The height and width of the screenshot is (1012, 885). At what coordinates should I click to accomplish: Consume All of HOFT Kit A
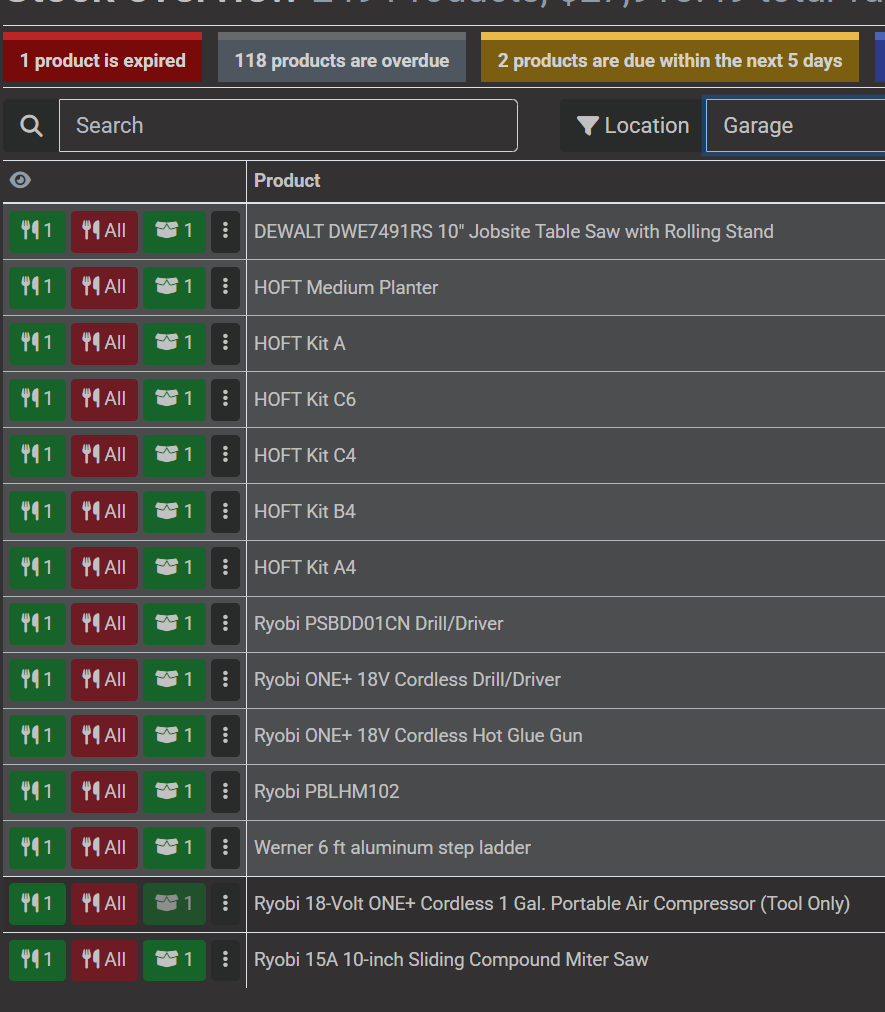(104, 343)
